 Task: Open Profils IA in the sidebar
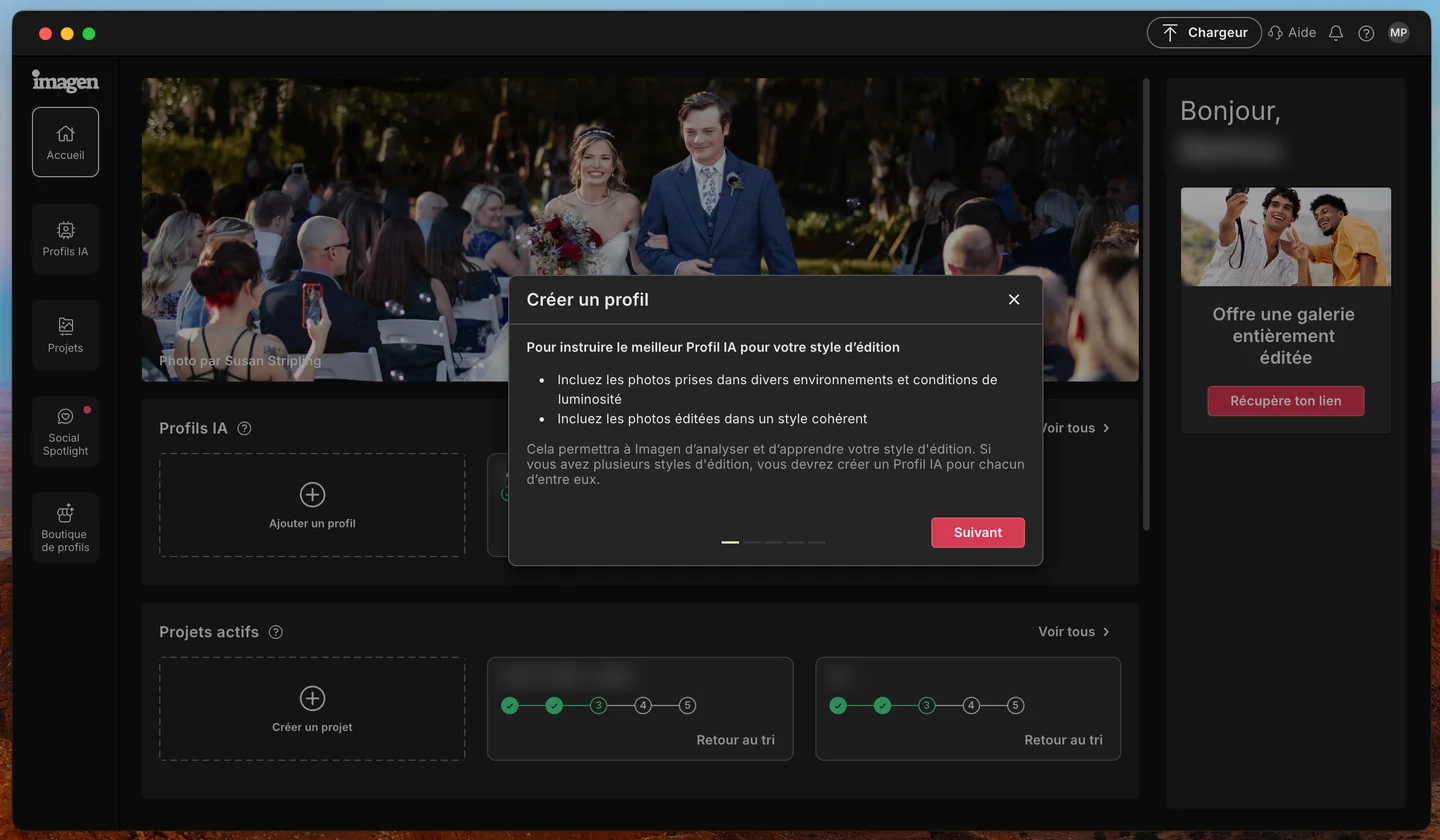pos(65,239)
